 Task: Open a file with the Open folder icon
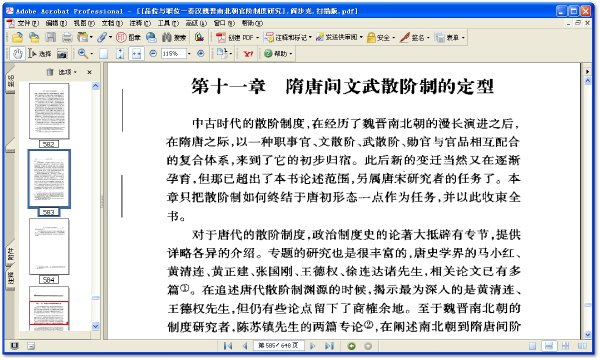[x=17, y=37]
